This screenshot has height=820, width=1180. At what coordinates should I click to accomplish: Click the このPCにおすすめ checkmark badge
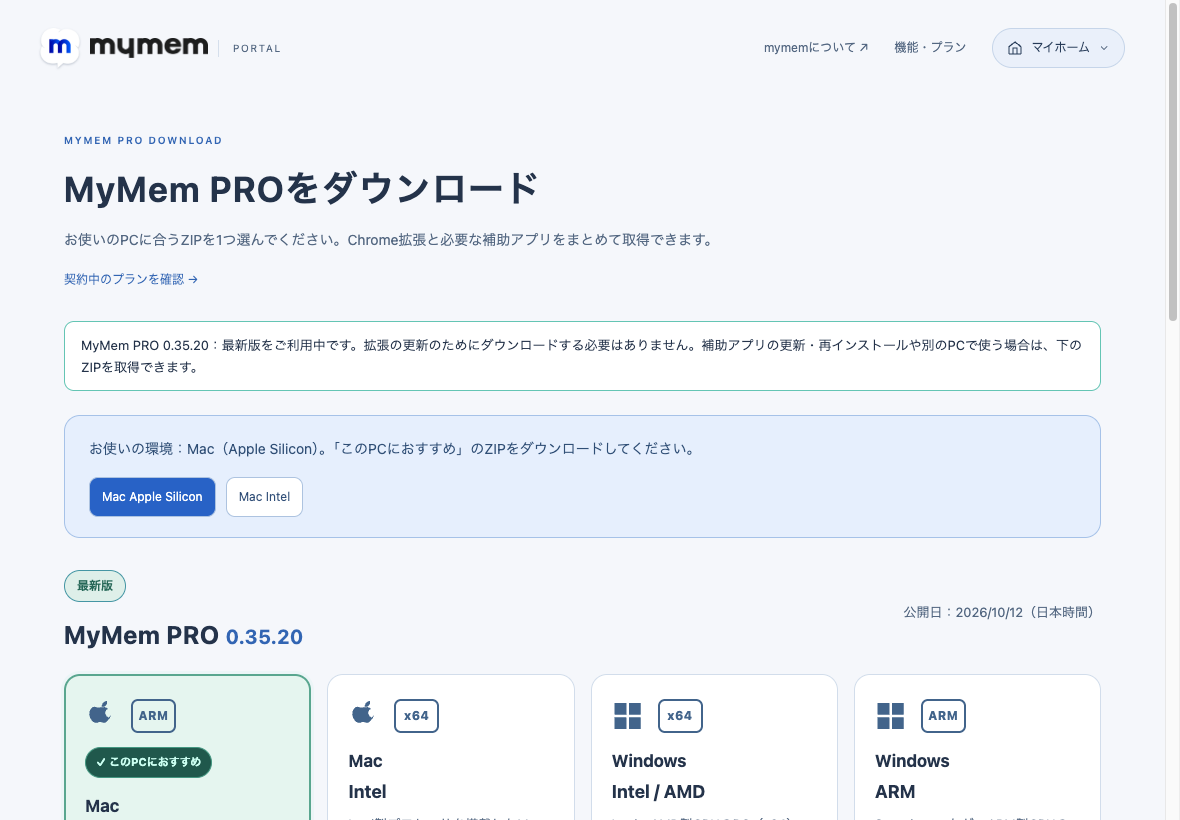148,762
